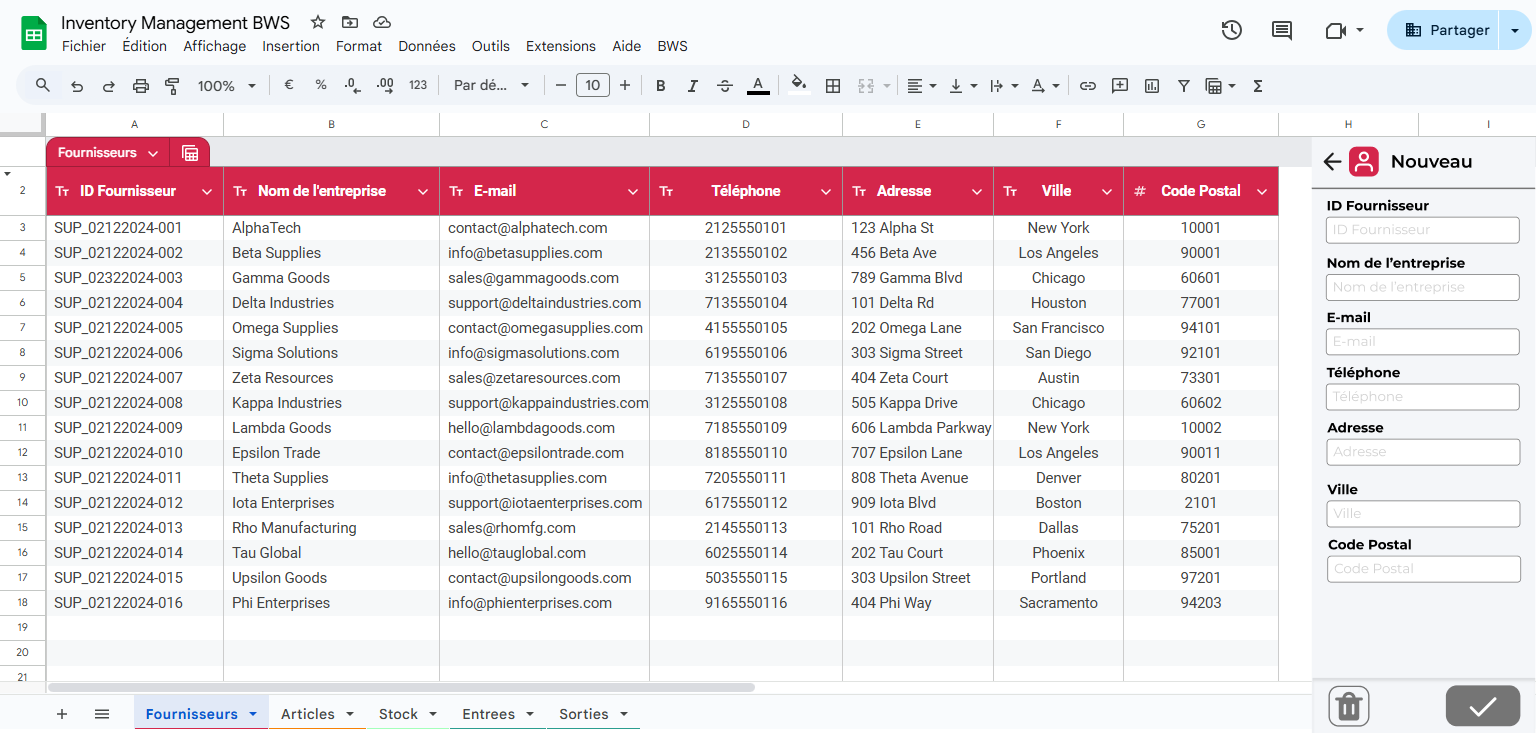Click the font size field
The image size is (1536, 733).
coord(593,86)
